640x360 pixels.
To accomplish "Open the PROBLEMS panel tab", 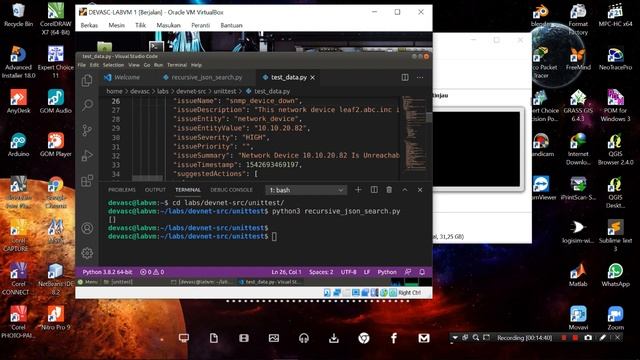I will pyautogui.click(x=122, y=190).
